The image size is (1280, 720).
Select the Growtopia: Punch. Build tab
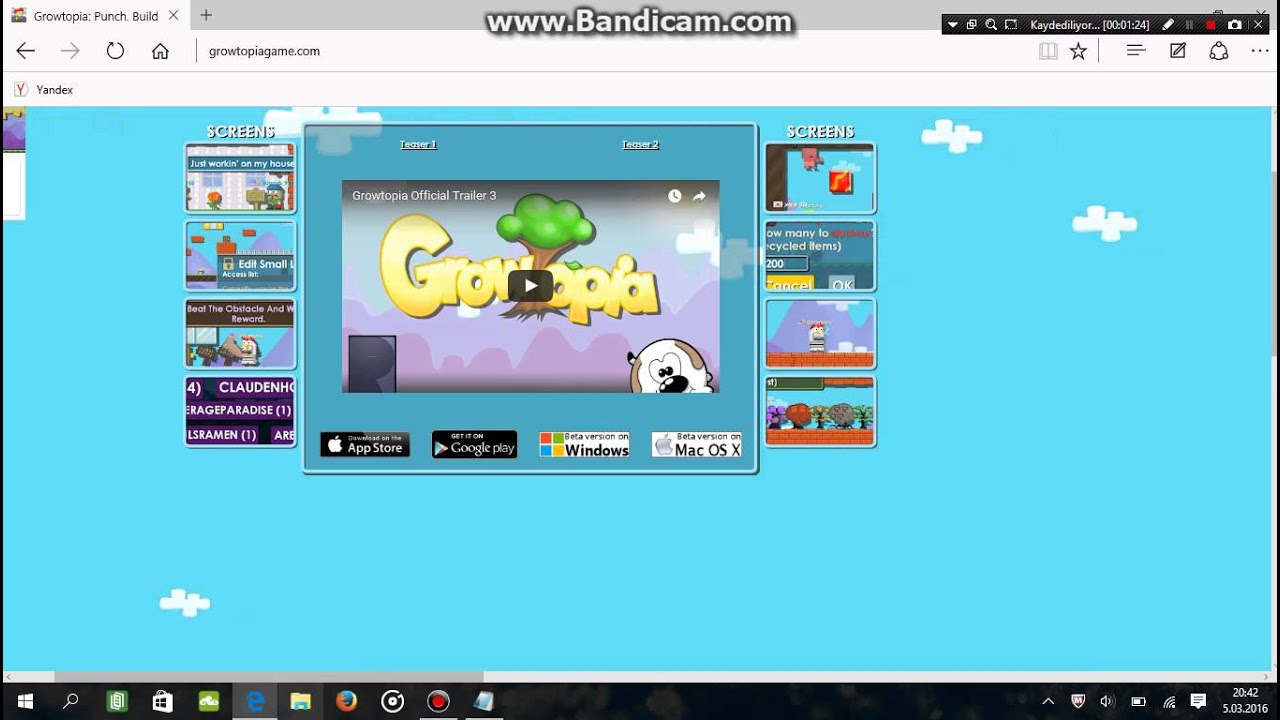coord(95,16)
